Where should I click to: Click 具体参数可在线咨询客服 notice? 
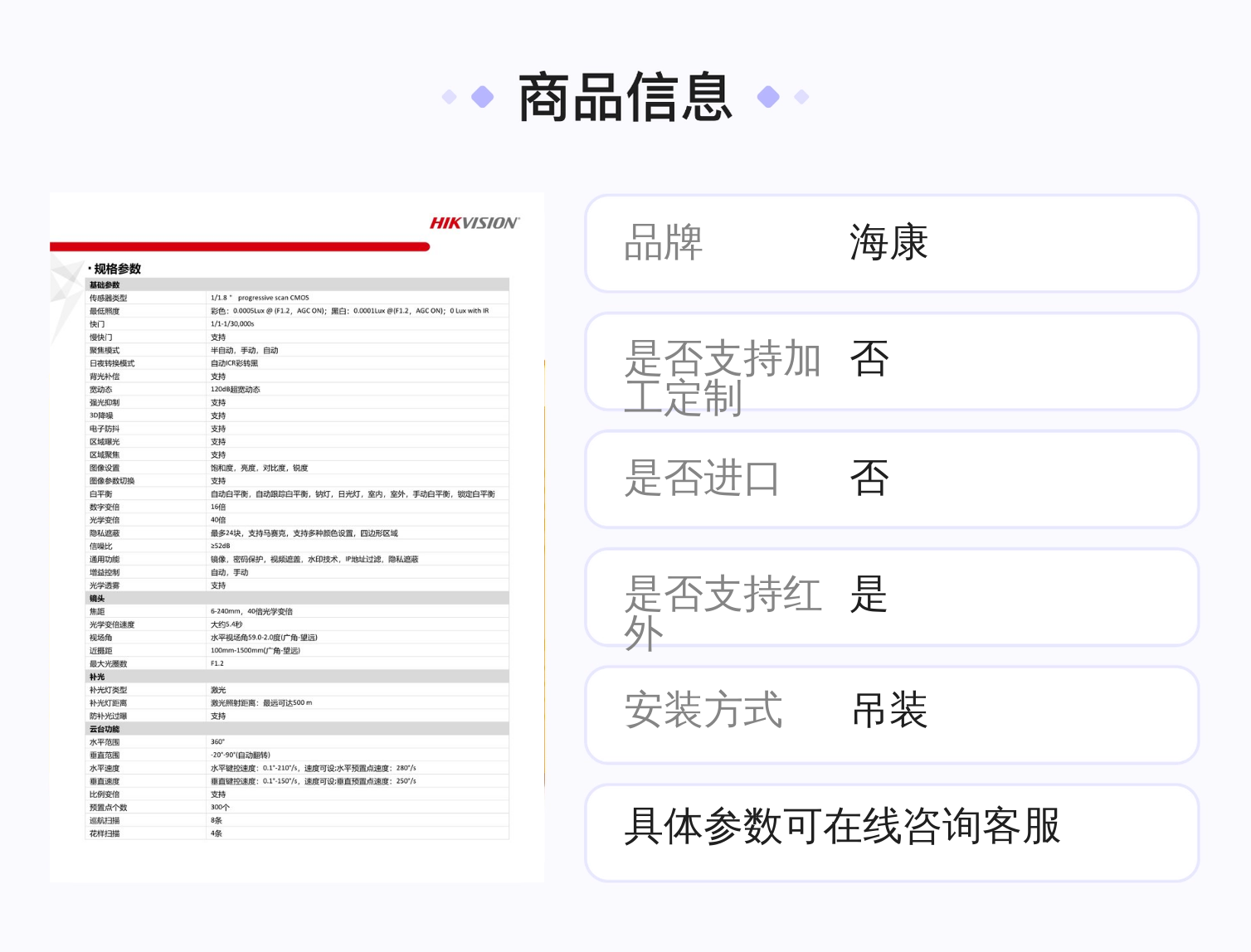click(842, 826)
